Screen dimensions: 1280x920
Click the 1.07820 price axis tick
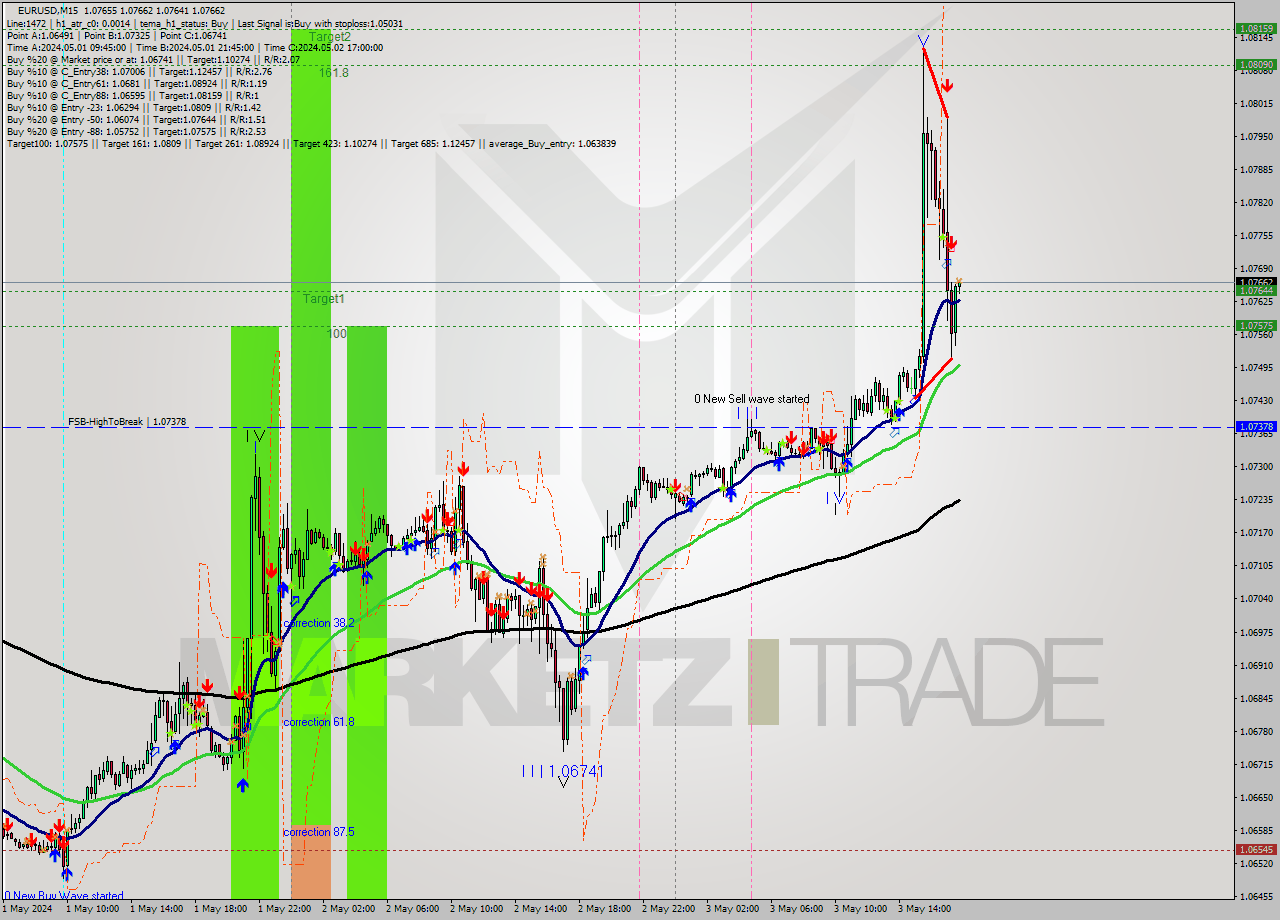click(x=1255, y=202)
